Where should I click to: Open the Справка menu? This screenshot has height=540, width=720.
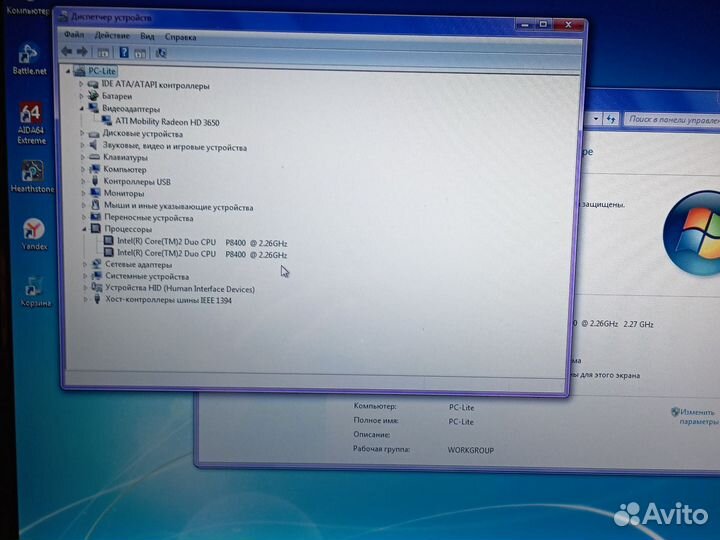coord(180,37)
